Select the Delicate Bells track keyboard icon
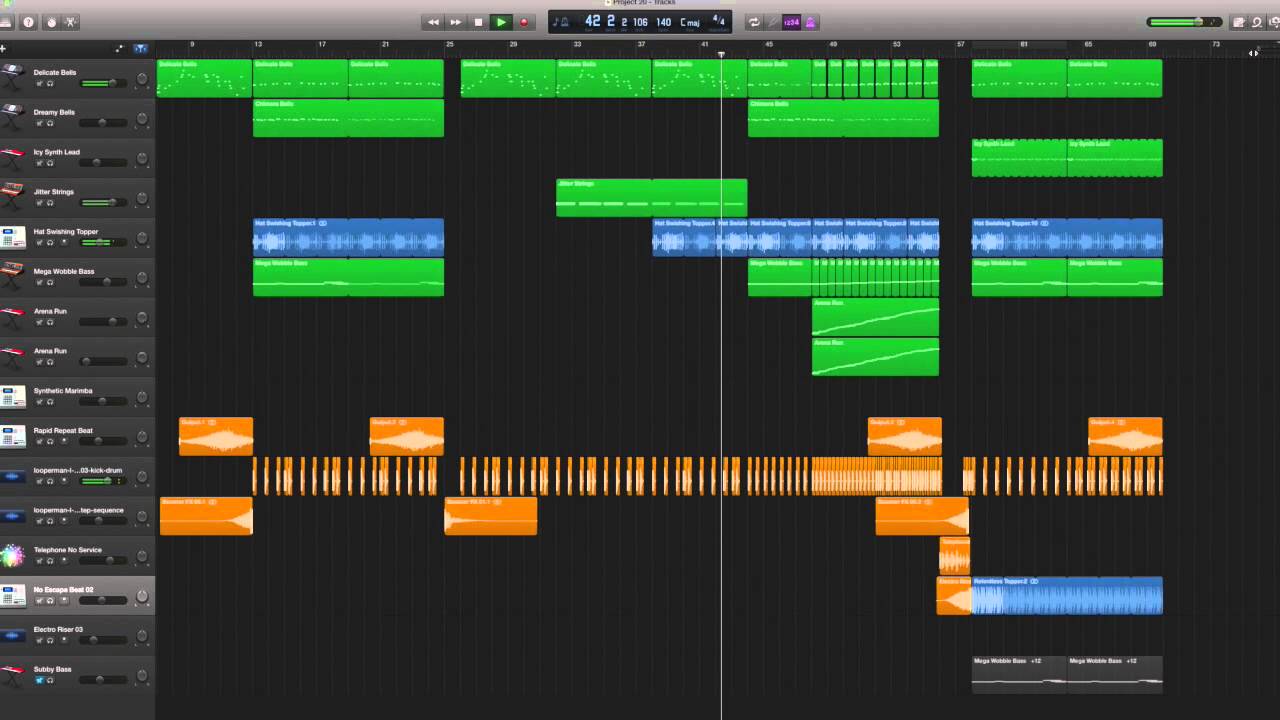 pyautogui.click(x=12, y=77)
